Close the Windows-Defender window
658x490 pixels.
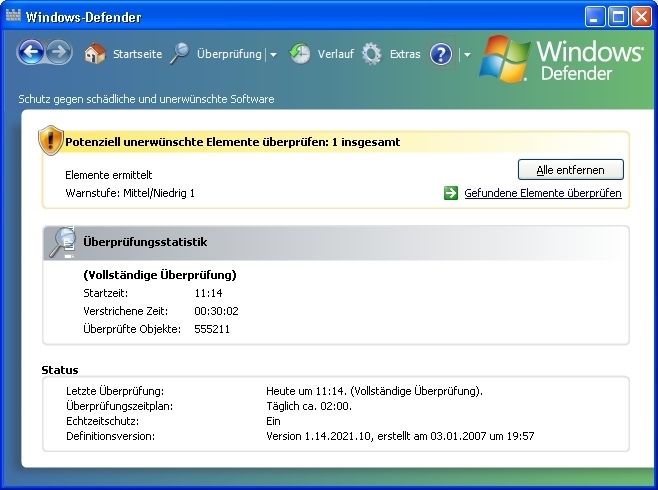tap(642, 17)
